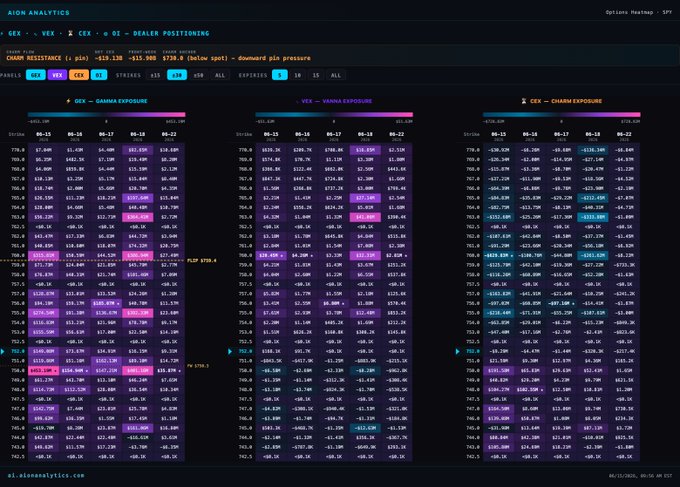Select 5 expiries
The width and height of the screenshot is (680, 487).
pyautogui.click(x=280, y=75)
